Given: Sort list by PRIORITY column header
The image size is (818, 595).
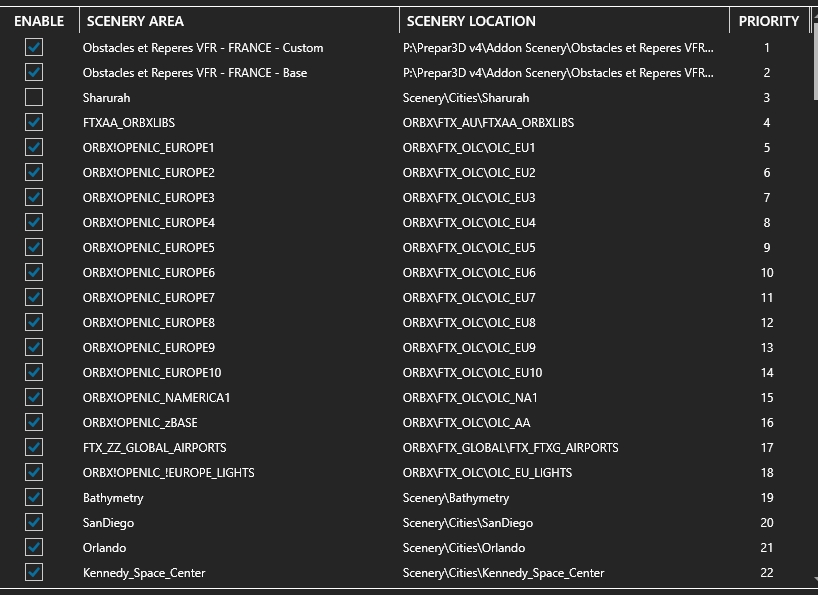Looking at the screenshot, I should point(769,21).
